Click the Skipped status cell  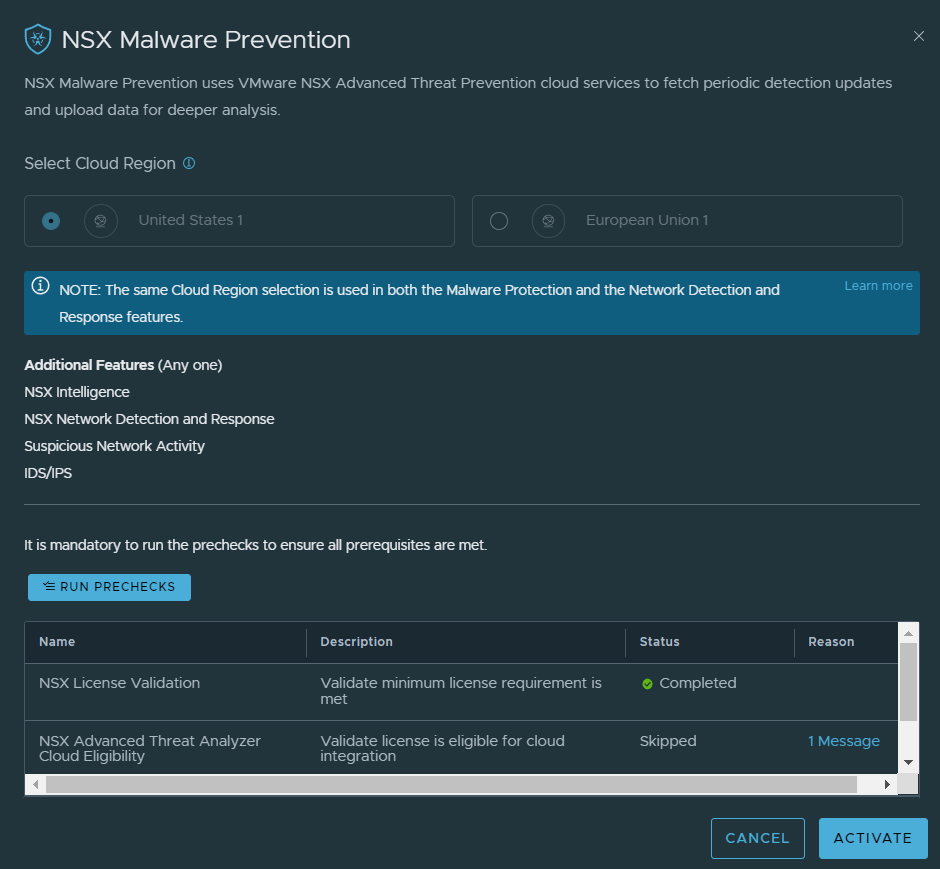[x=668, y=741]
